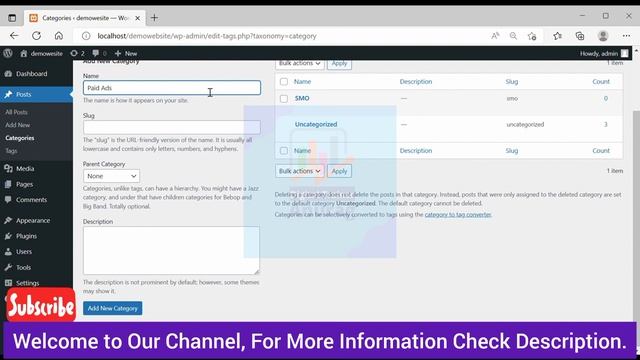The height and width of the screenshot is (360, 640).
Task: Open category to tag converter link
Action: click(x=458, y=215)
